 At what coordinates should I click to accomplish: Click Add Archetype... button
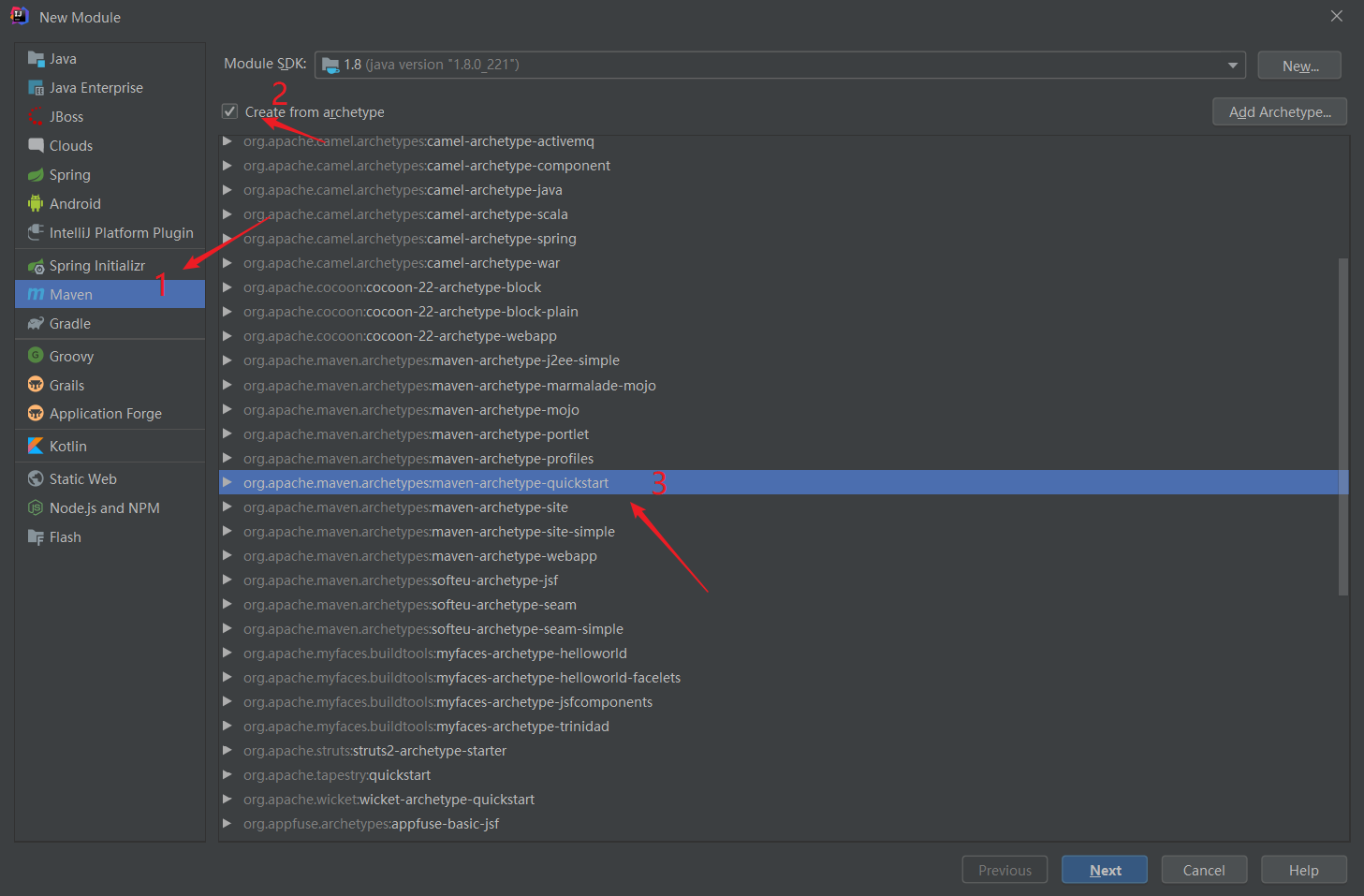click(1280, 112)
